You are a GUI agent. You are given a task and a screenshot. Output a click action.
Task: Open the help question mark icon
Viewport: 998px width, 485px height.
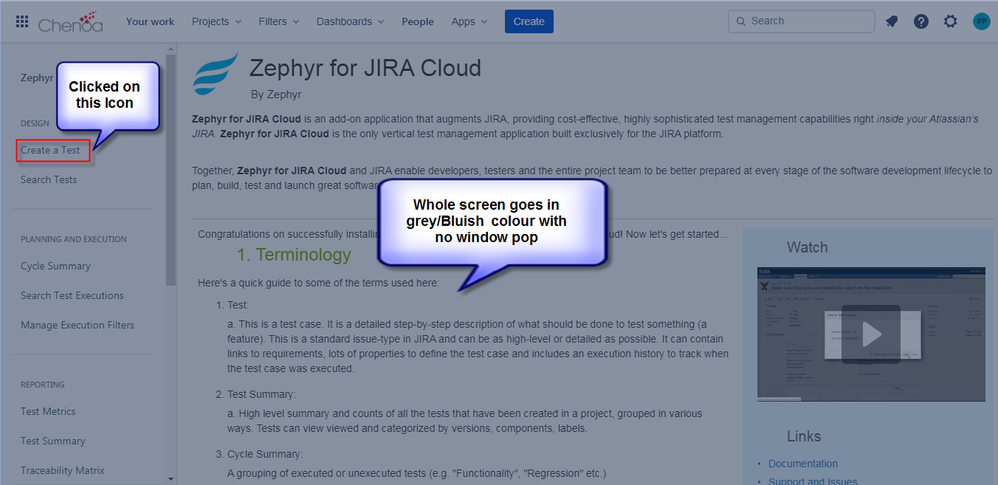(x=921, y=21)
